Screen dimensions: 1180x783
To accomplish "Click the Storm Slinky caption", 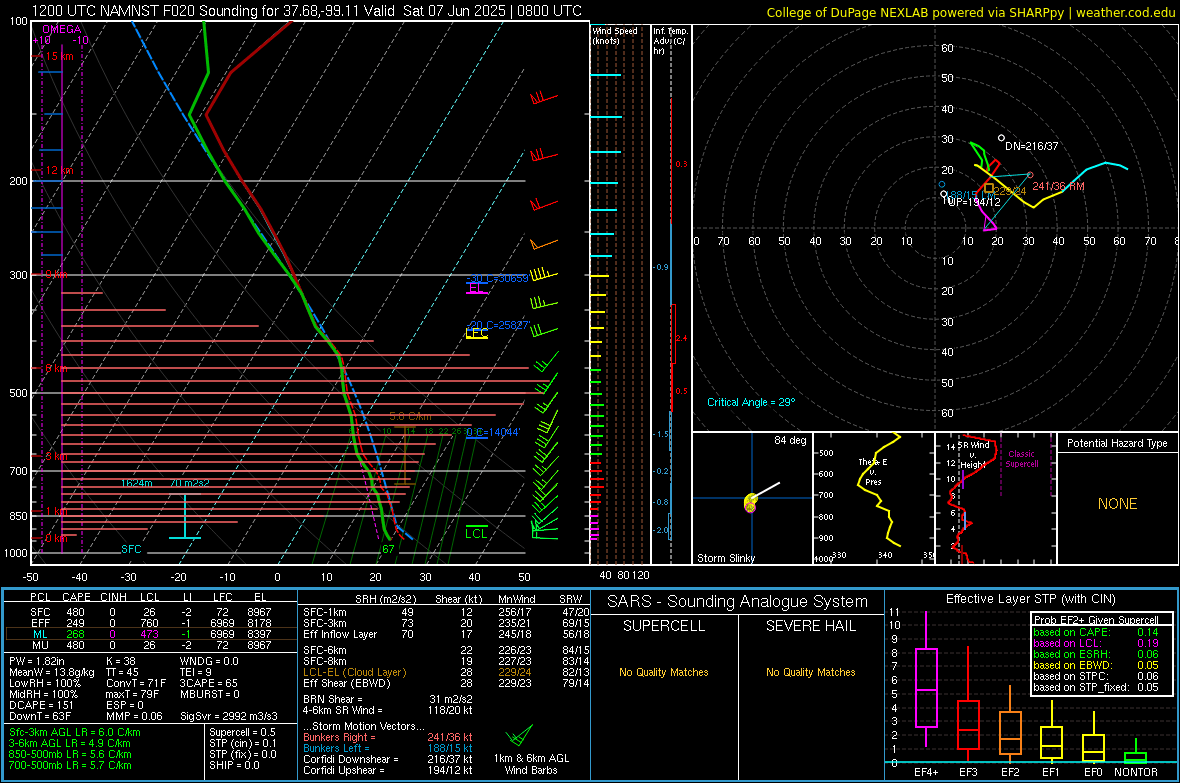I will pyautogui.click(x=725, y=558).
